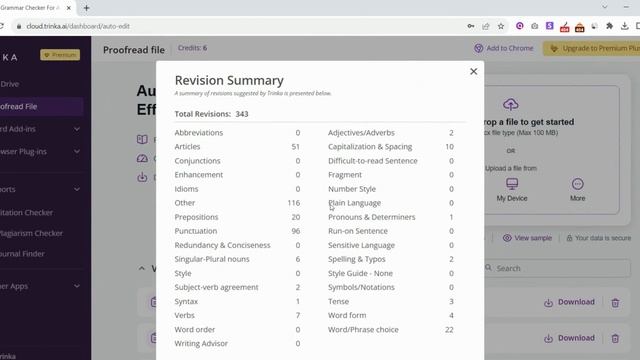Click View sample link
Image resolution: width=640 pixels, height=360 pixels.
[x=527, y=238]
